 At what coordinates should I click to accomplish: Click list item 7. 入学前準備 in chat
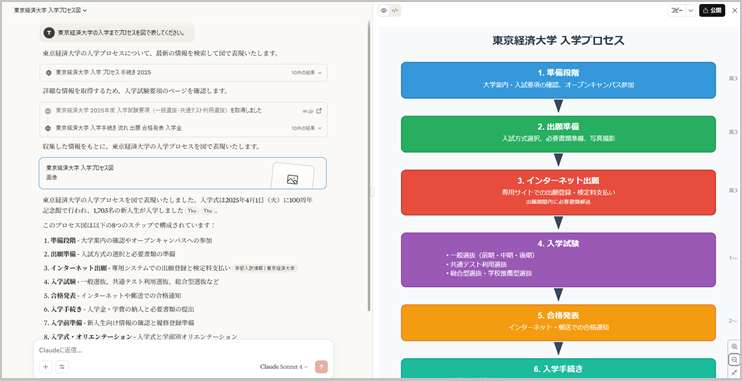coord(119,323)
